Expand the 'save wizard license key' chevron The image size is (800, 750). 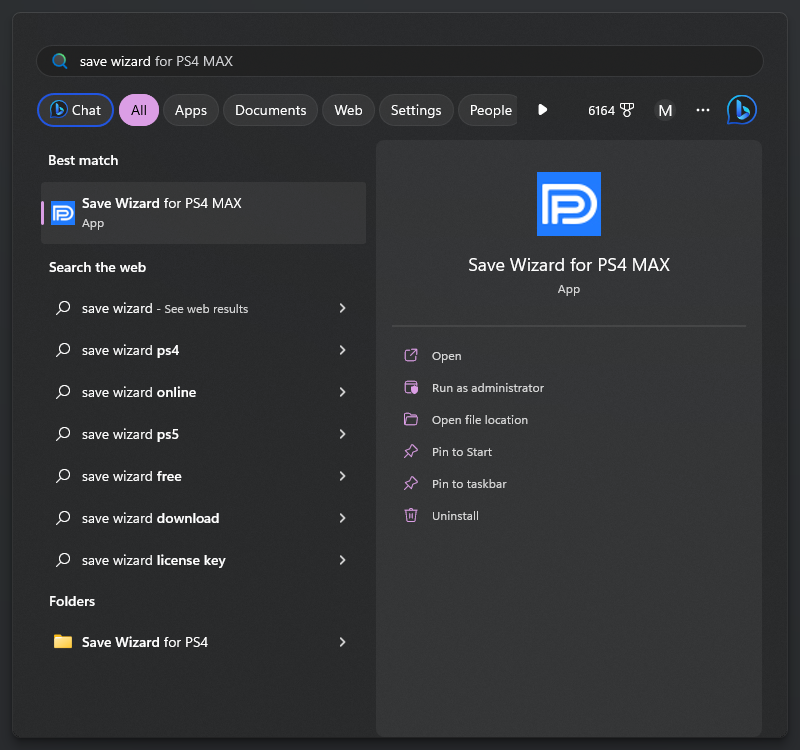pyautogui.click(x=342, y=560)
